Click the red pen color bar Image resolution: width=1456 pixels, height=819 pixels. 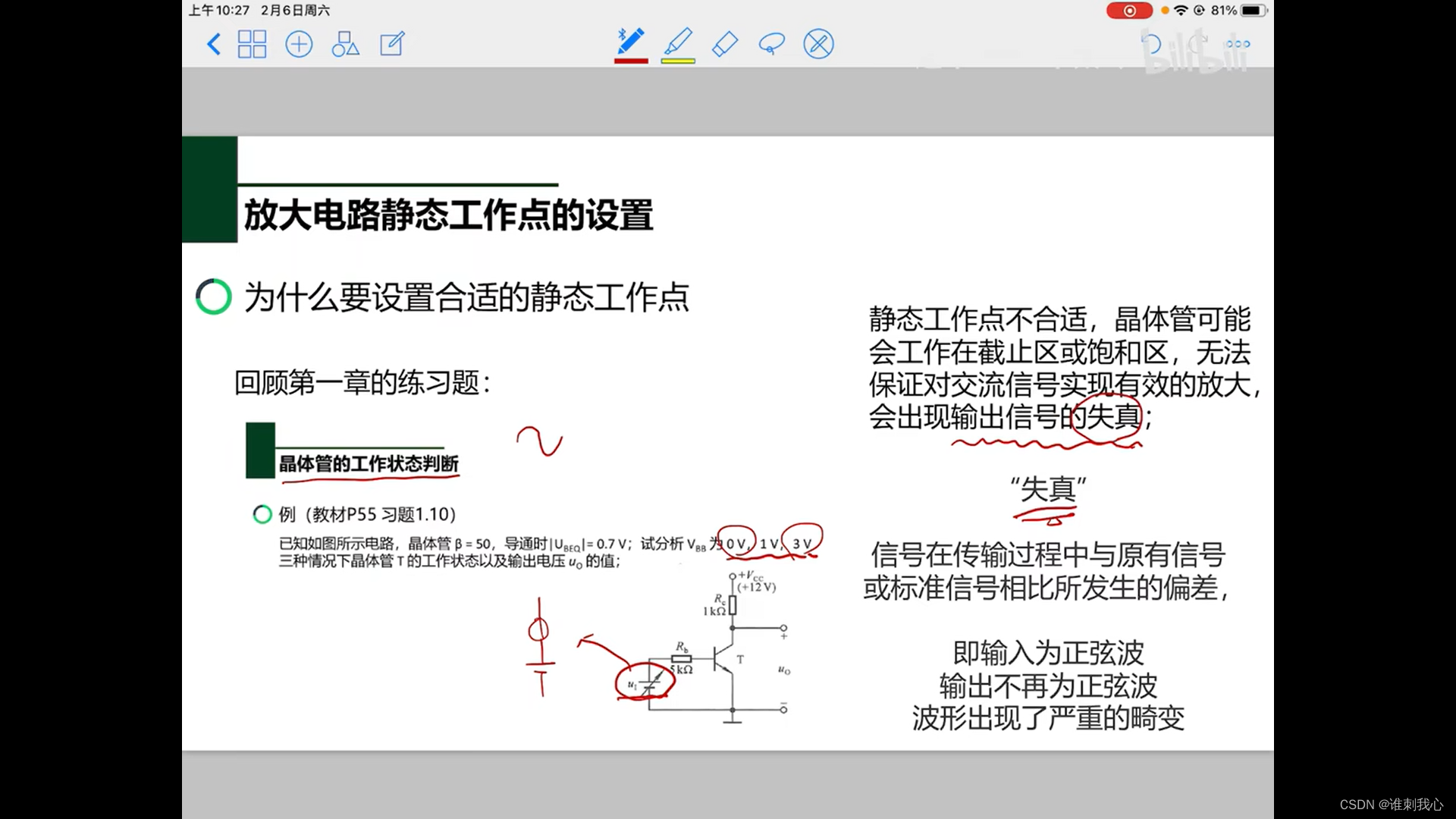point(631,61)
